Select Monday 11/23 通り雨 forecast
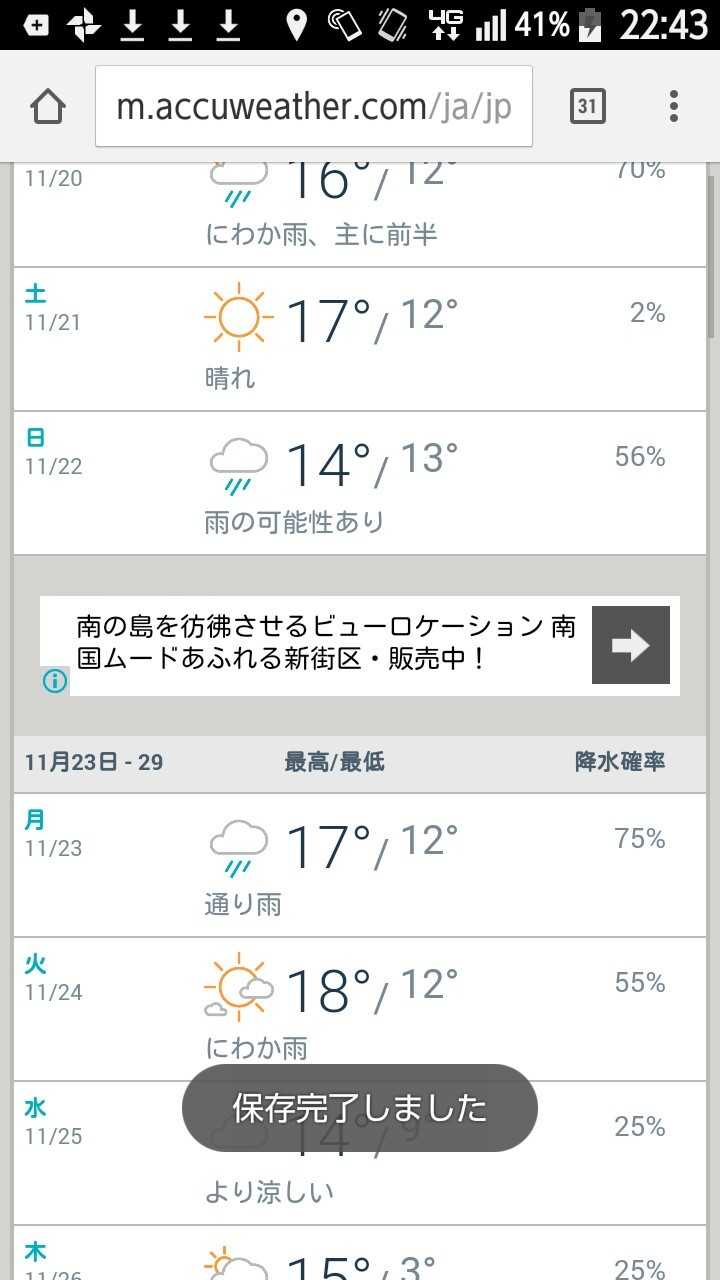The height and width of the screenshot is (1280, 720). (360, 866)
